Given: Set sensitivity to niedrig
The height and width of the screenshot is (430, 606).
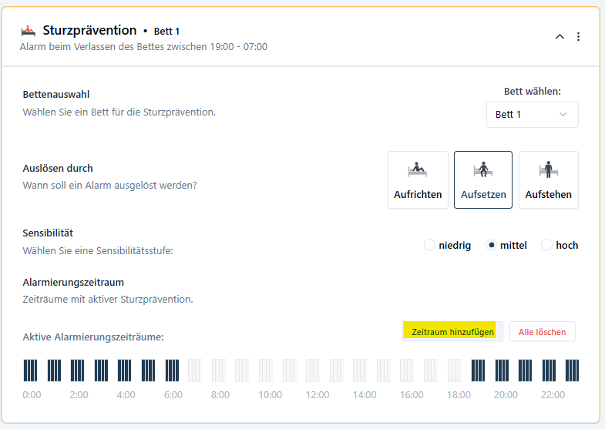Looking at the screenshot, I should [x=430, y=245].
